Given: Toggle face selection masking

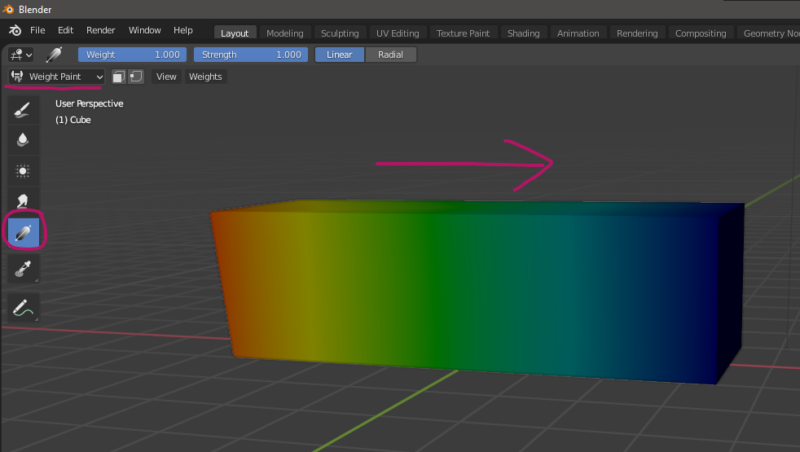Looking at the screenshot, I should (x=118, y=77).
